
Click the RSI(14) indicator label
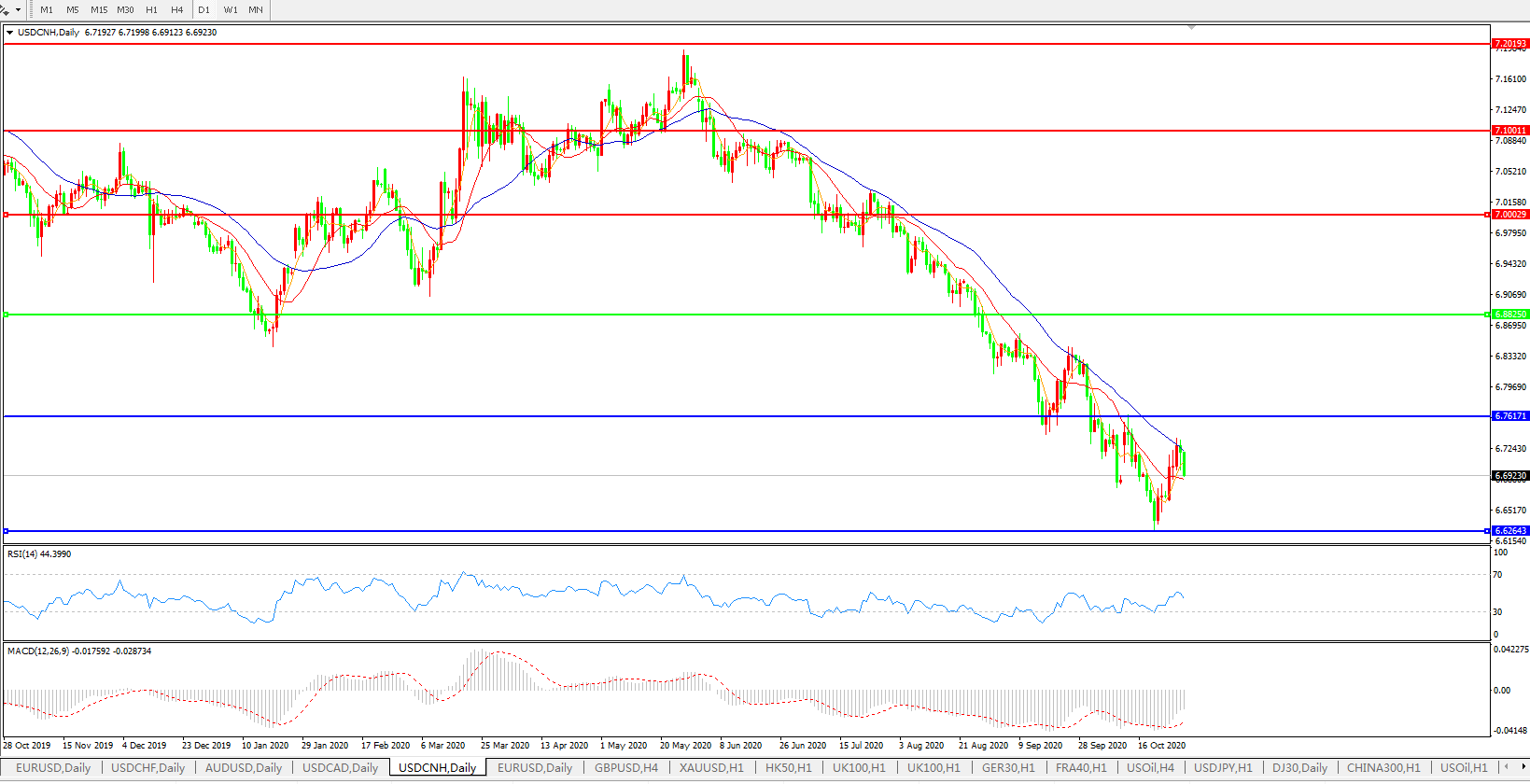[x=38, y=554]
